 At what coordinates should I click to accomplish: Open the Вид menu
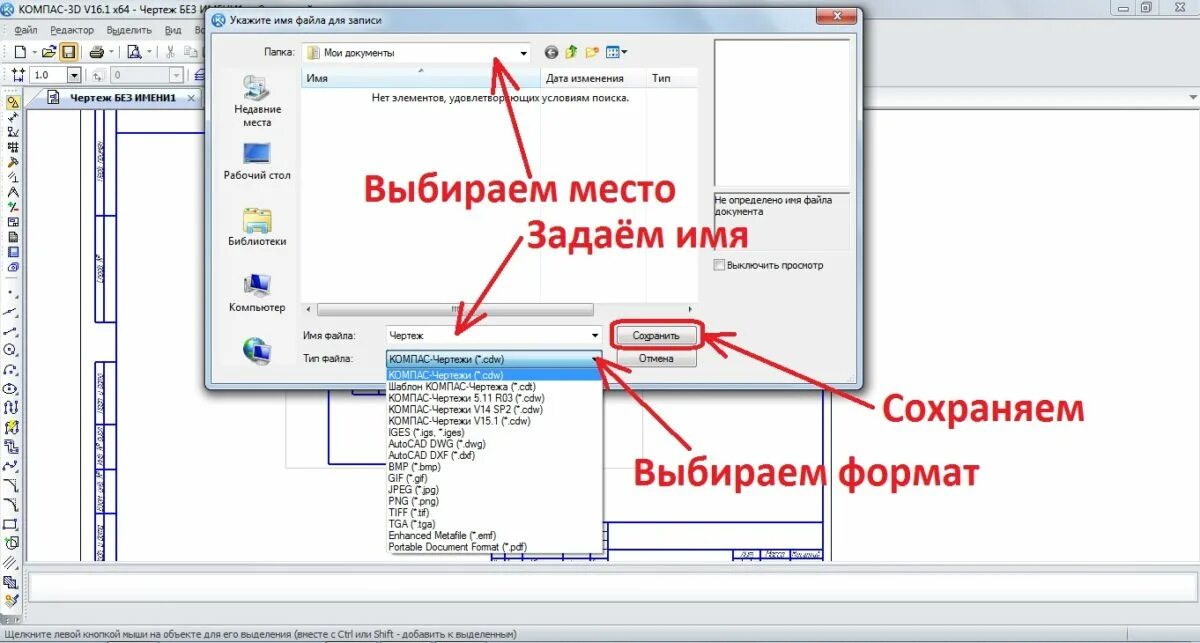pos(173,29)
